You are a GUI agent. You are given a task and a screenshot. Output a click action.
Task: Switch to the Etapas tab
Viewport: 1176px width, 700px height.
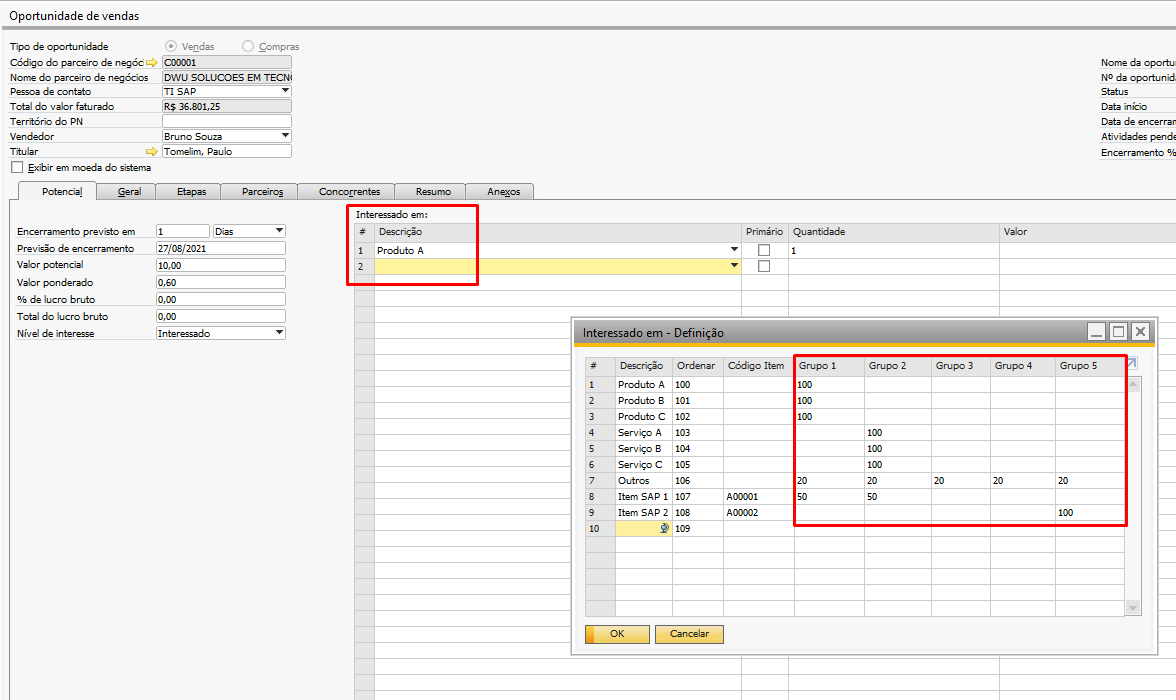point(191,191)
